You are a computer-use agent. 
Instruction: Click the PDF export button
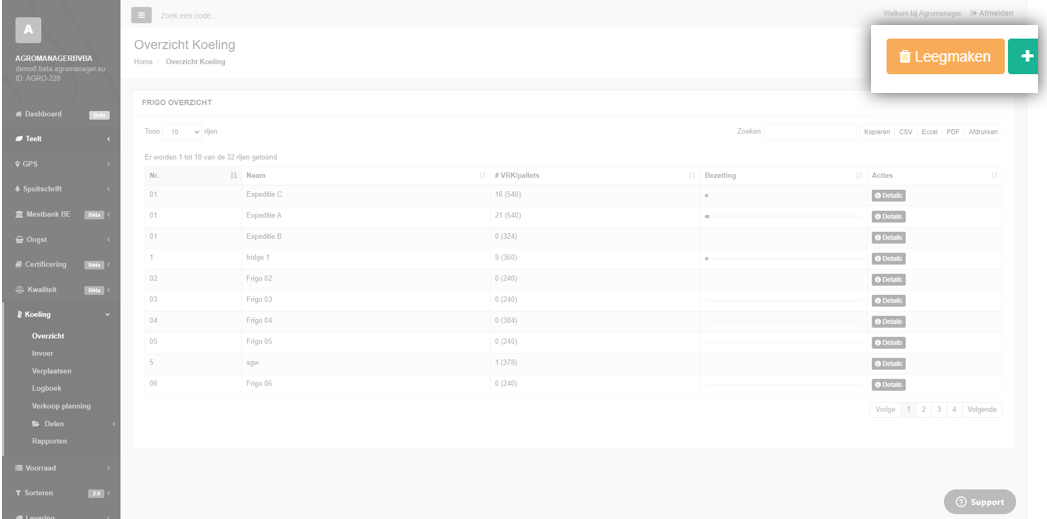pos(953,132)
